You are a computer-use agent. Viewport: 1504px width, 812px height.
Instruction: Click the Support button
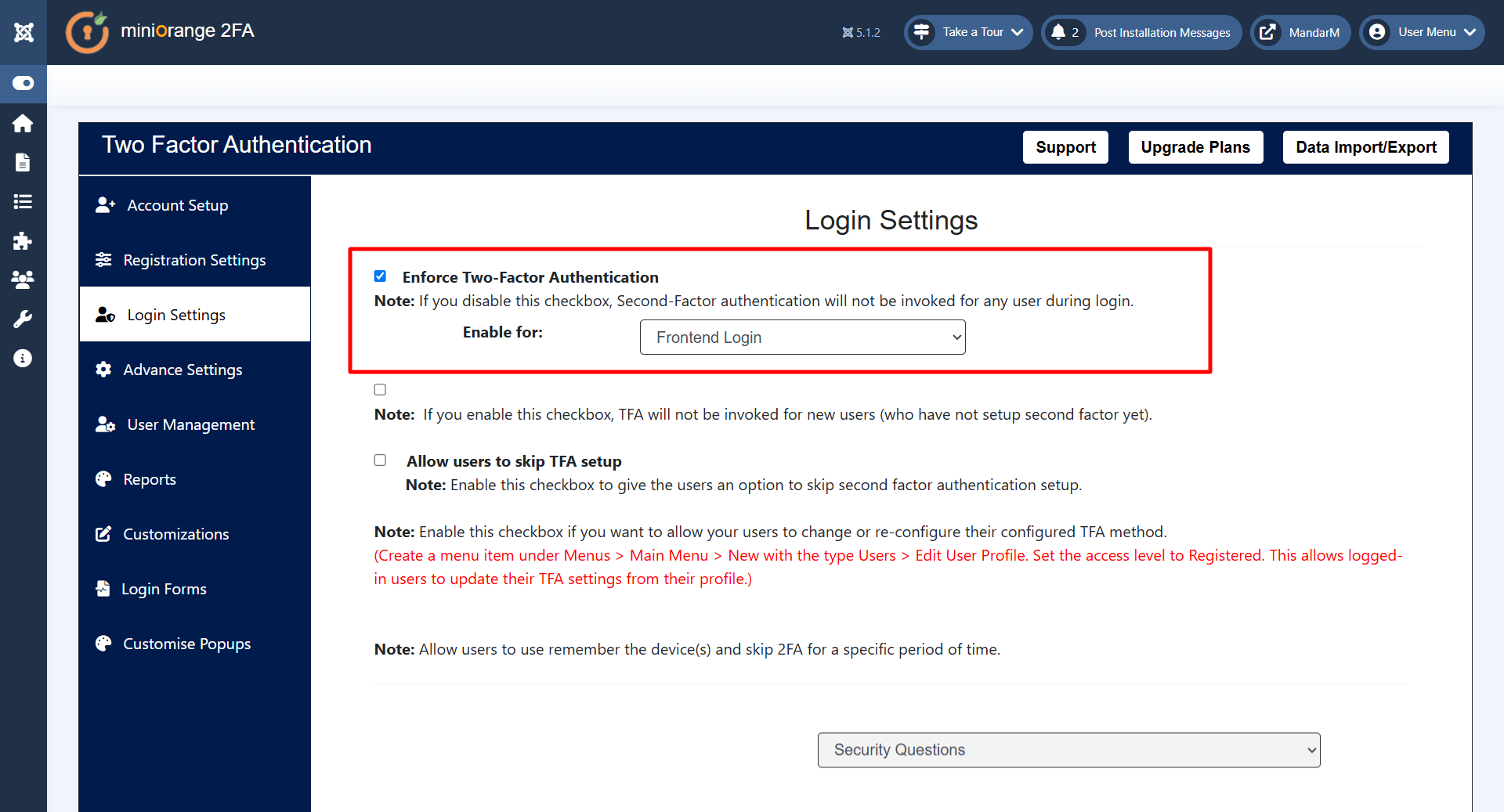pyautogui.click(x=1065, y=147)
